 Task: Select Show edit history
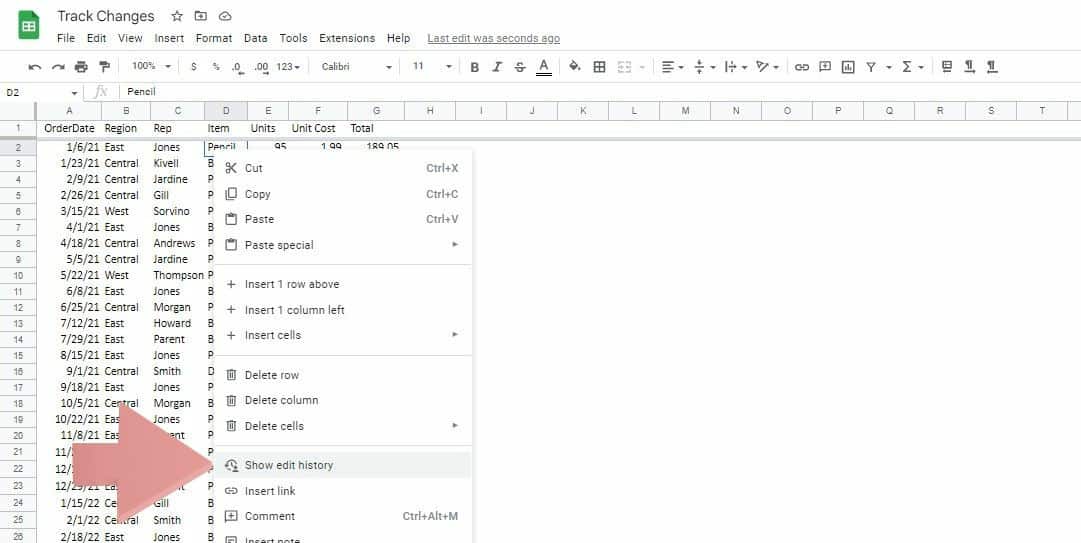[343, 465]
